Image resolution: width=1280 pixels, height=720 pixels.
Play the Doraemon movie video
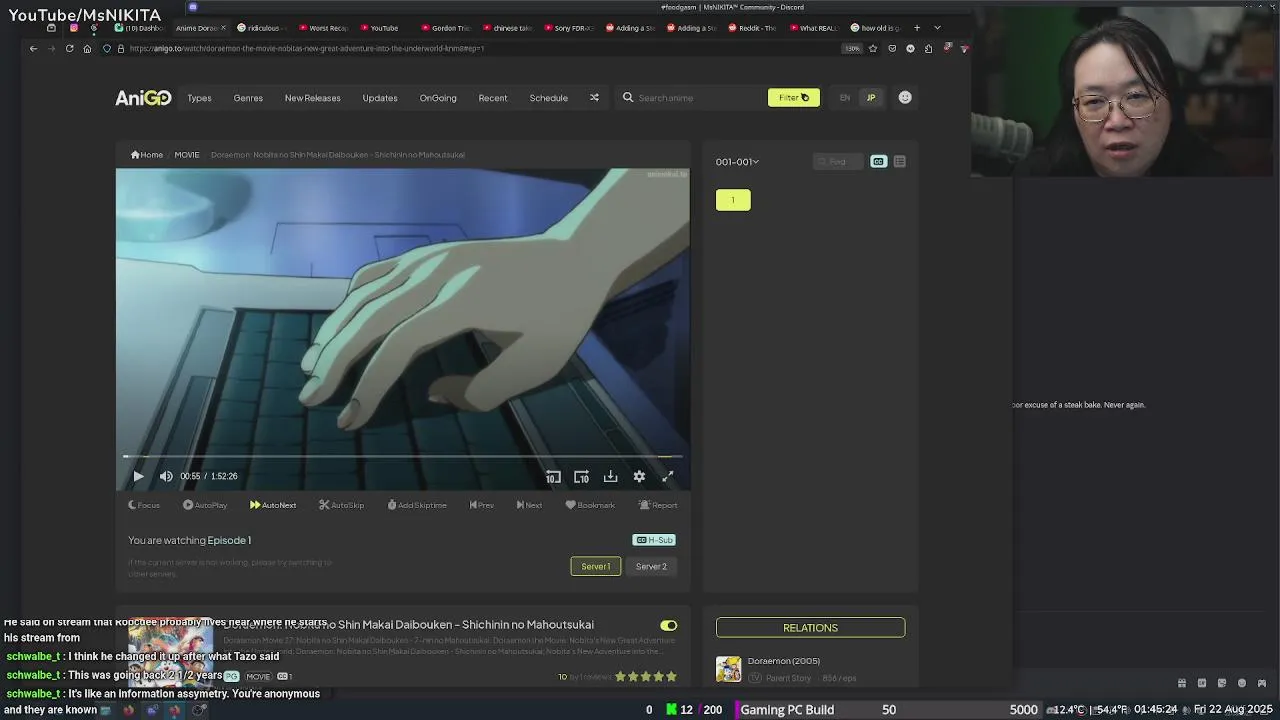(x=138, y=477)
